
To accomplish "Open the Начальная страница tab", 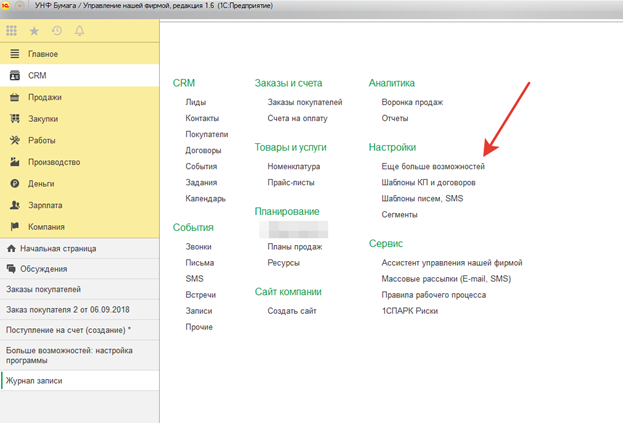I will point(79,248).
